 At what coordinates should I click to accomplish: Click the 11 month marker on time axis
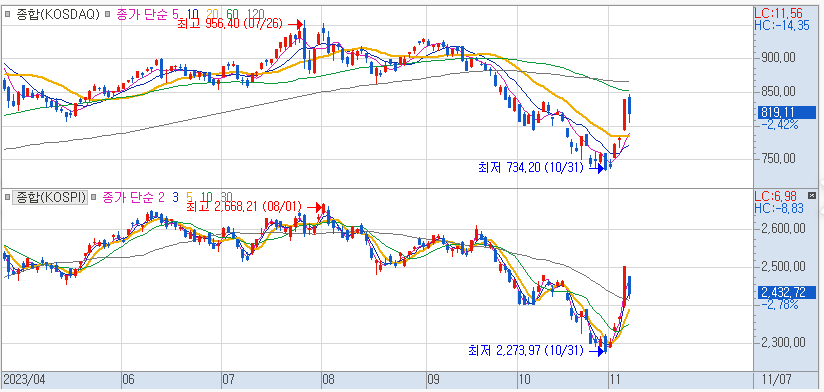[x=614, y=379]
